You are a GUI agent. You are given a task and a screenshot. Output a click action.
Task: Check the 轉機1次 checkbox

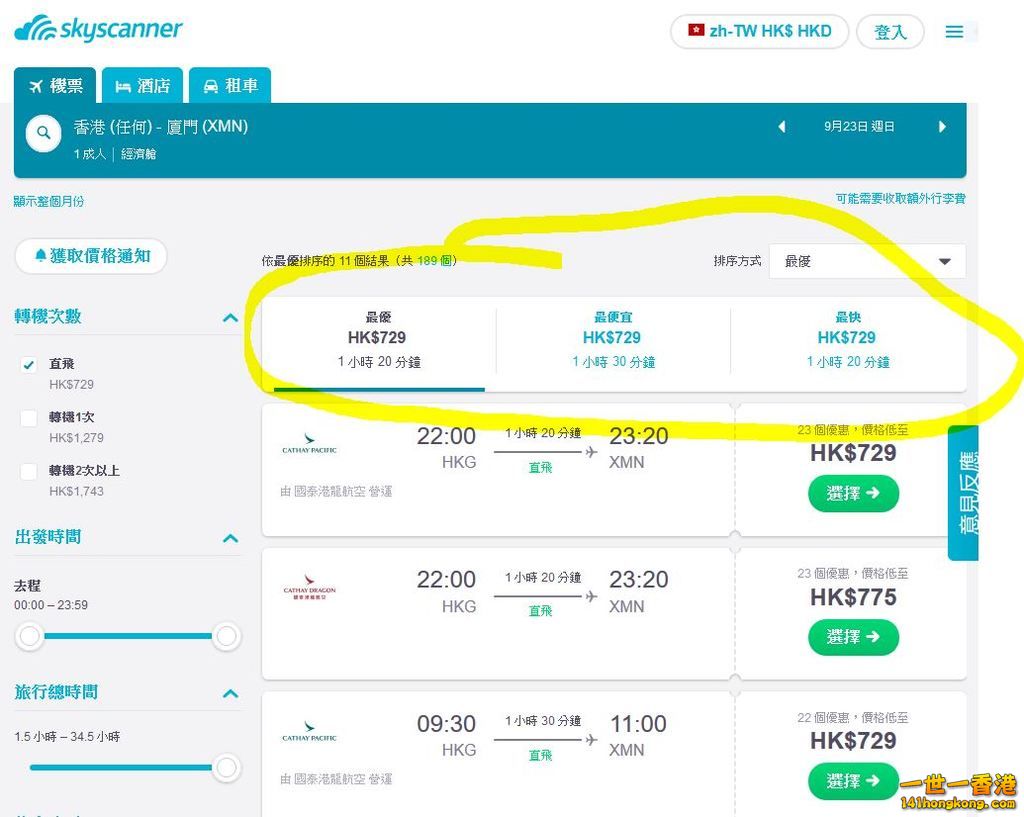[29, 418]
